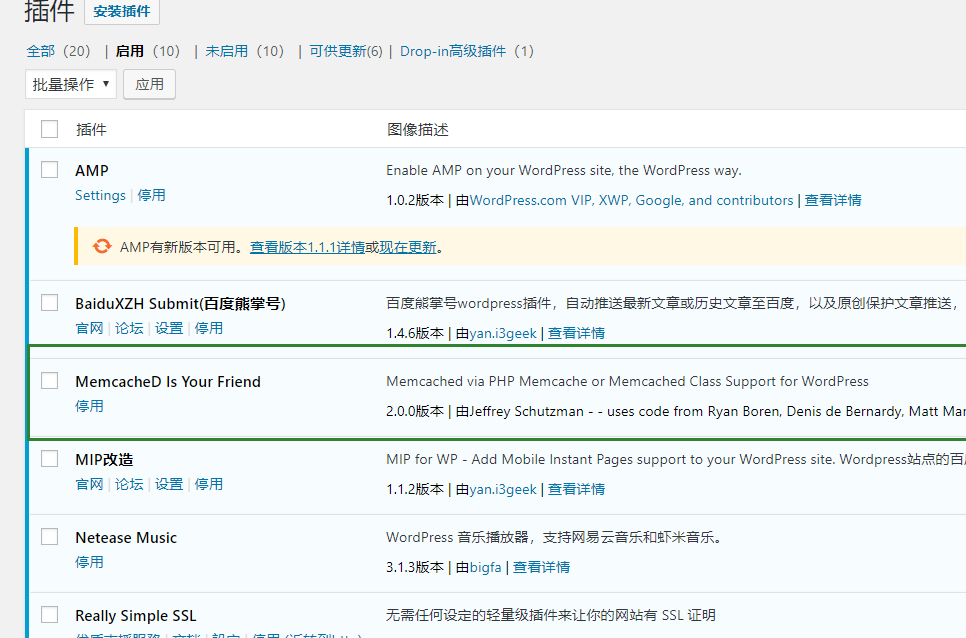Click the "1.0.2版本" AMP version text
The width and height of the screenshot is (966, 638).
[x=415, y=200]
